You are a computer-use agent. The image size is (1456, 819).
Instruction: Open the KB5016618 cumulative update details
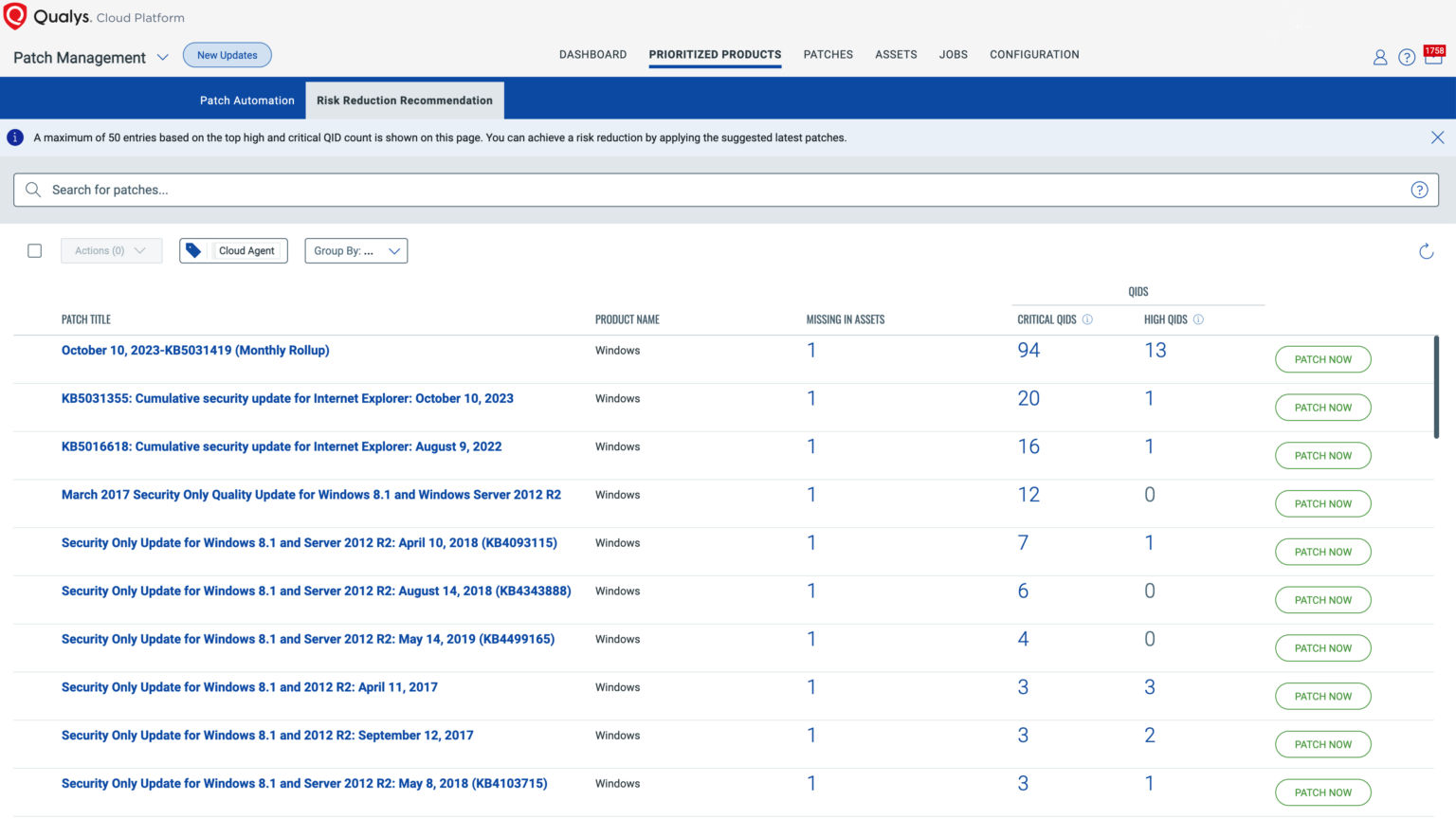click(281, 446)
